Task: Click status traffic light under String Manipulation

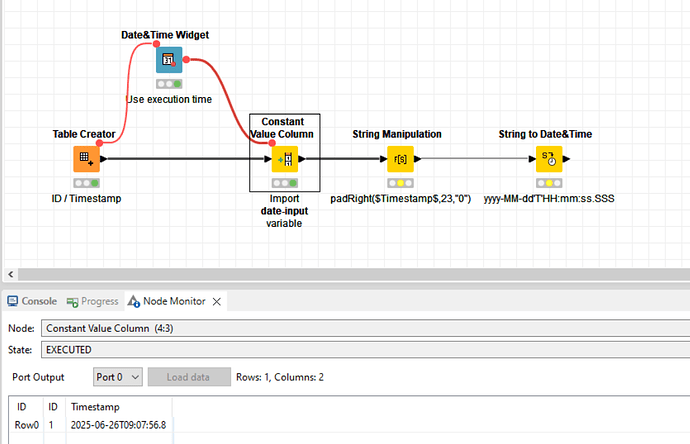Action: tap(400, 183)
